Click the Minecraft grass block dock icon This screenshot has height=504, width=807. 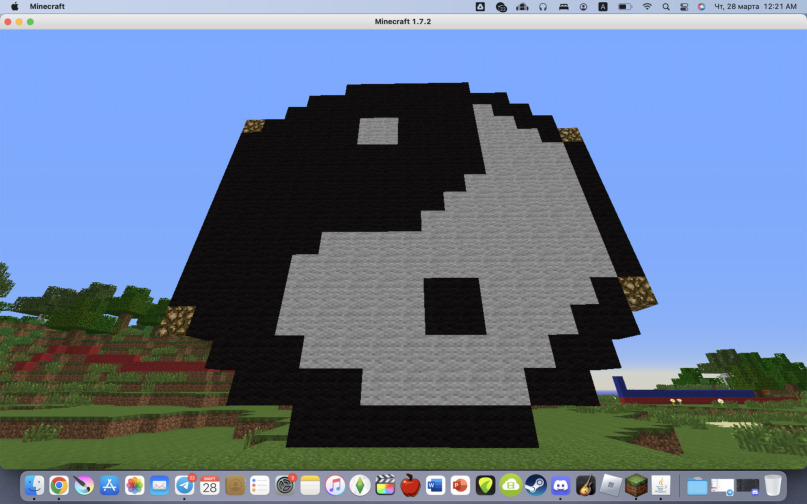636,485
